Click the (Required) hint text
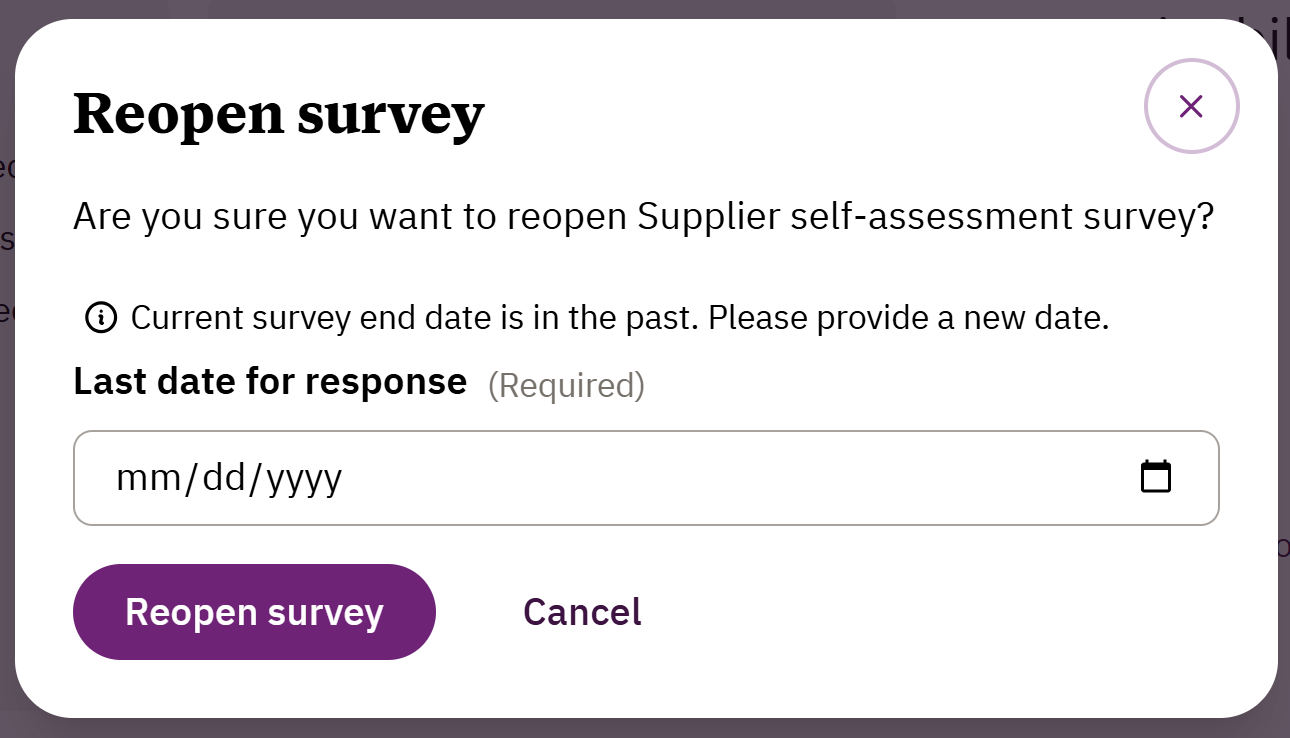The height and width of the screenshot is (738, 1290). pos(566,385)
